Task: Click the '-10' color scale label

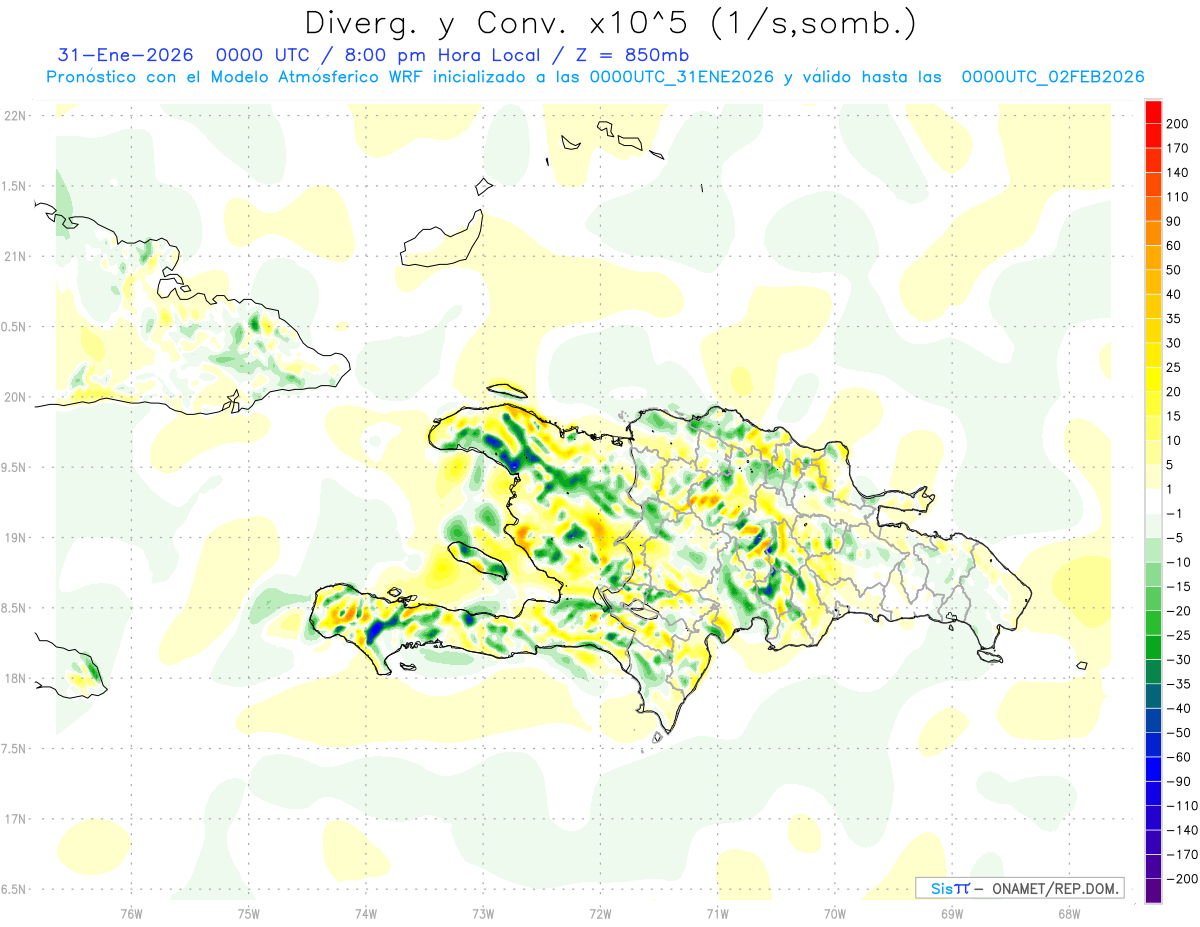Action: pos(1178,562)
